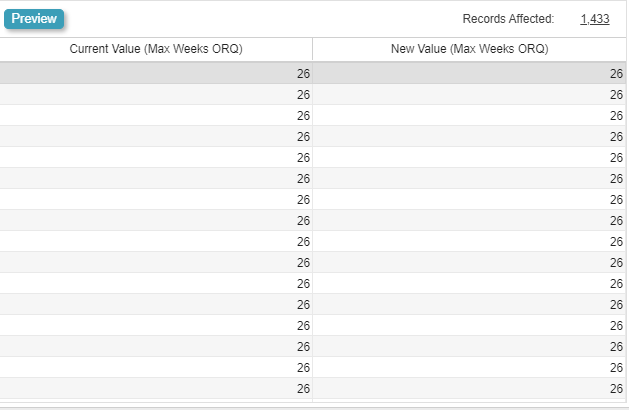629x410 pixels.
Task: Click twelfth row's New Value cell
Action: (x=469, y=304)
